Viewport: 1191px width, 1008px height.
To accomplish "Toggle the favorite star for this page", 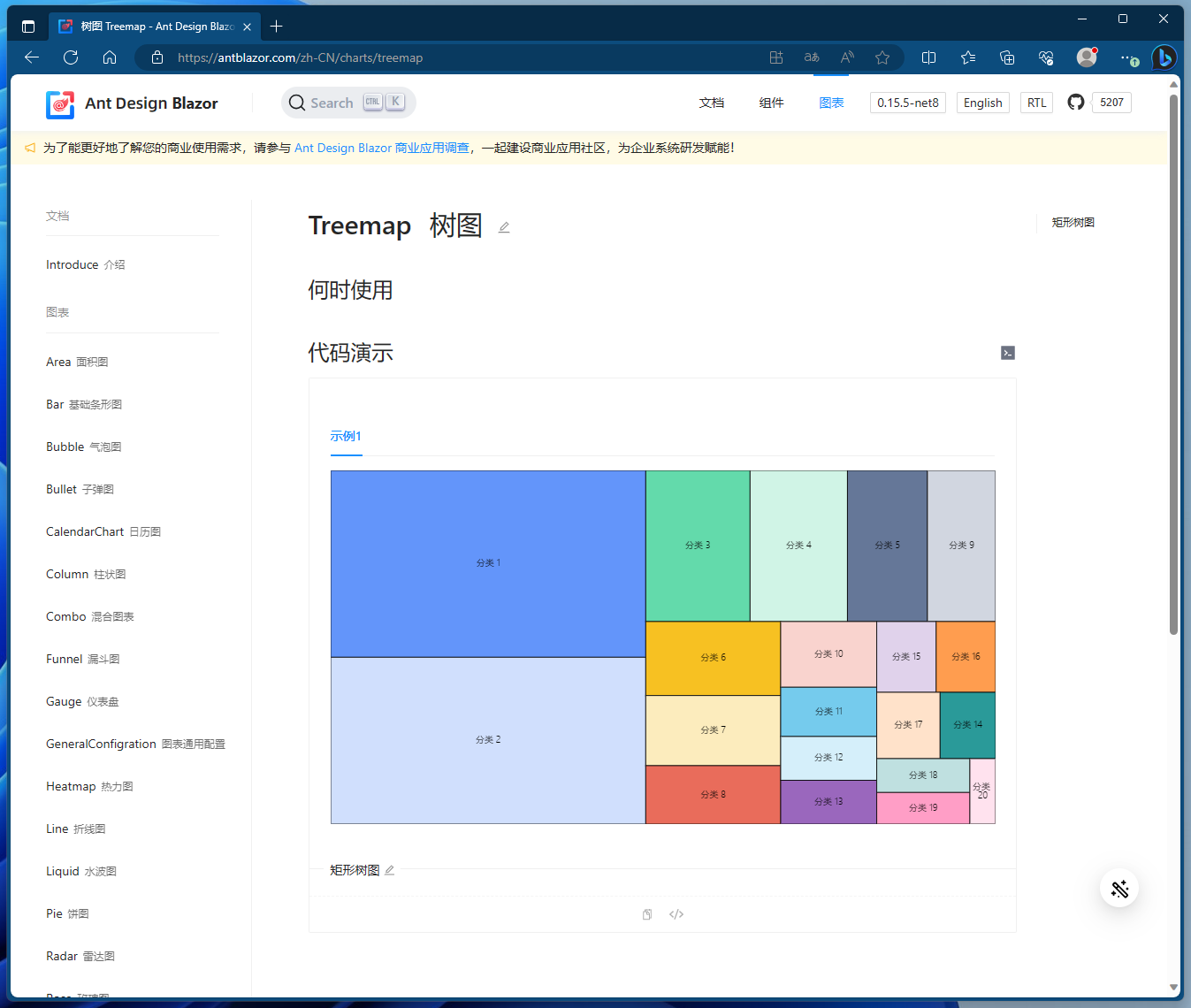I will pos(882,57).
